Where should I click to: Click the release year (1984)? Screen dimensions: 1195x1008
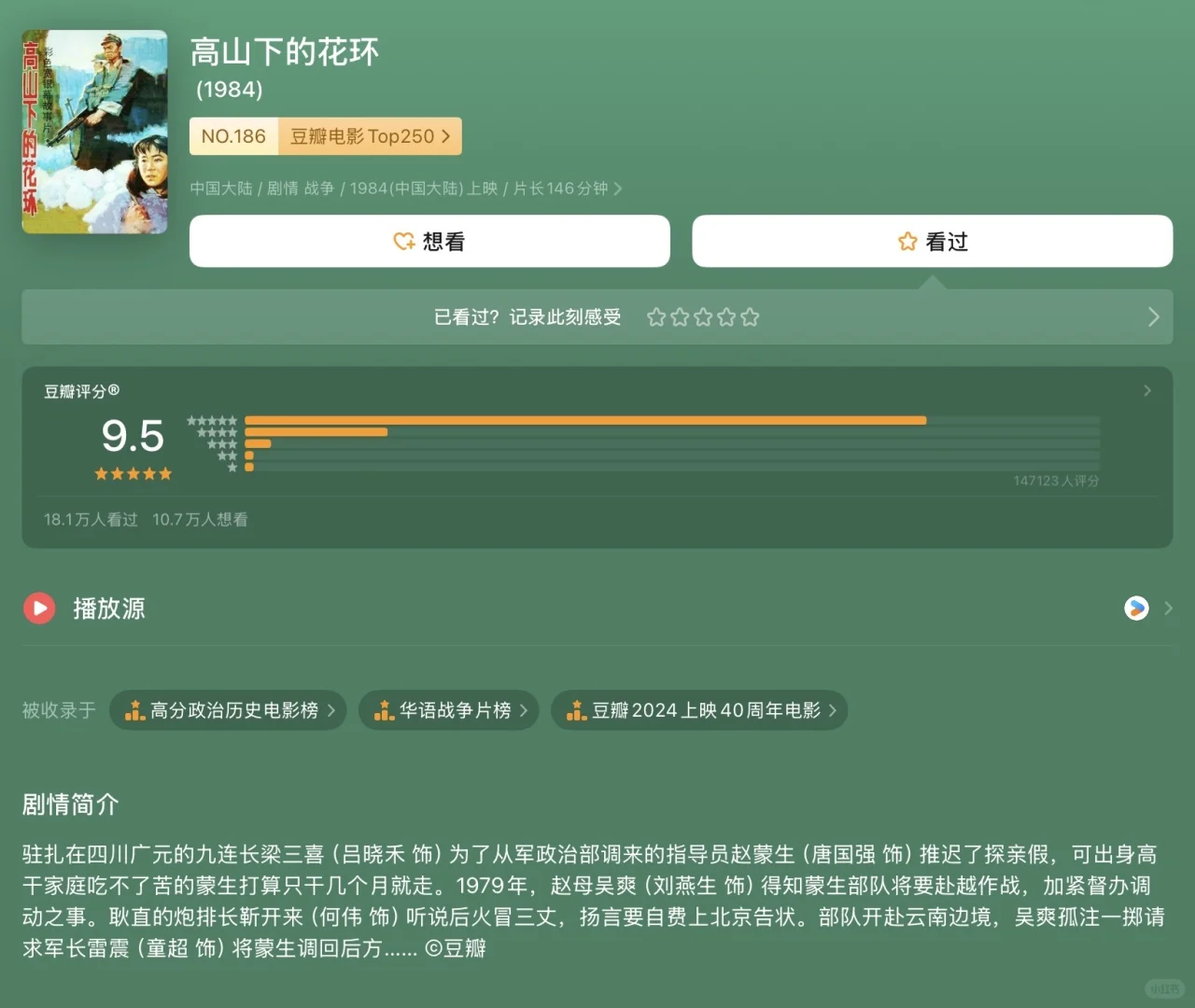(x=230, y=90)
